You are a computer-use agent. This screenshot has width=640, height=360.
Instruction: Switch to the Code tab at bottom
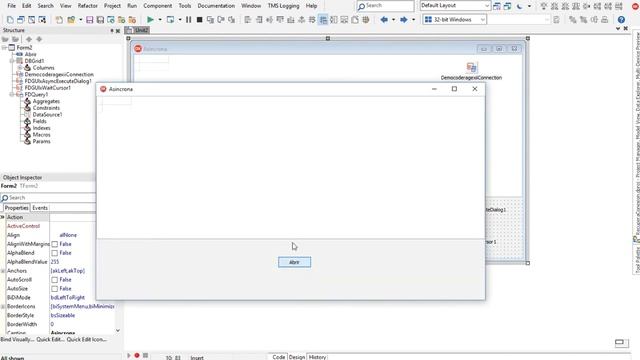click(278, 357)
